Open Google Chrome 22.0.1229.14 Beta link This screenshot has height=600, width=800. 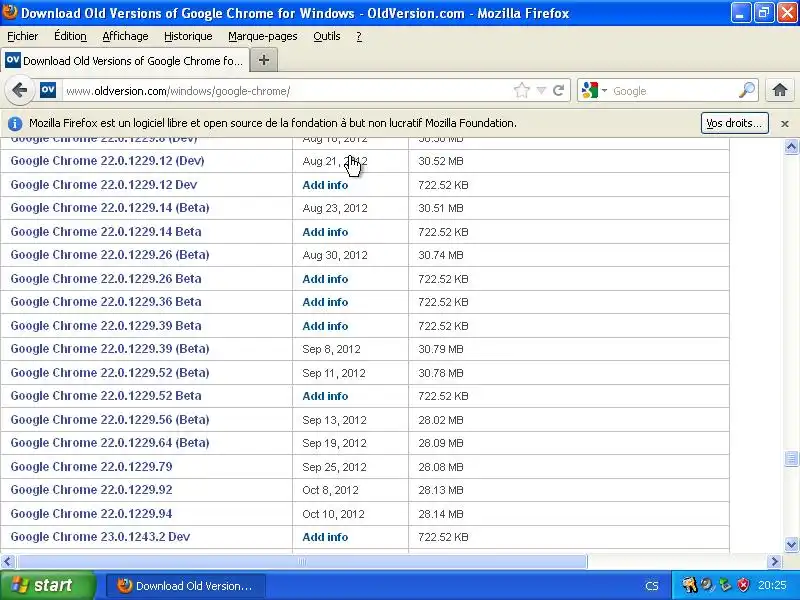pyautogui.click(x=106, y=232)
